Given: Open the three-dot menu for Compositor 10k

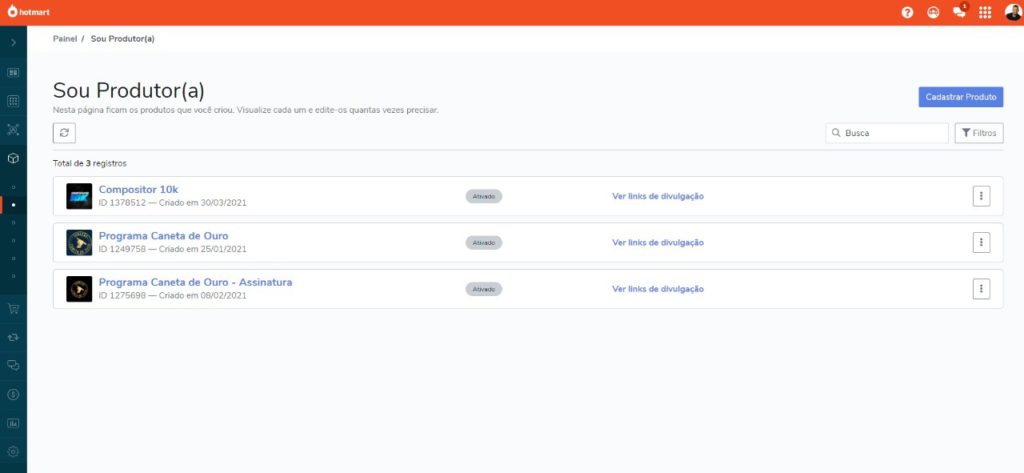Looking at the screenshot, I should pos(981,196).
